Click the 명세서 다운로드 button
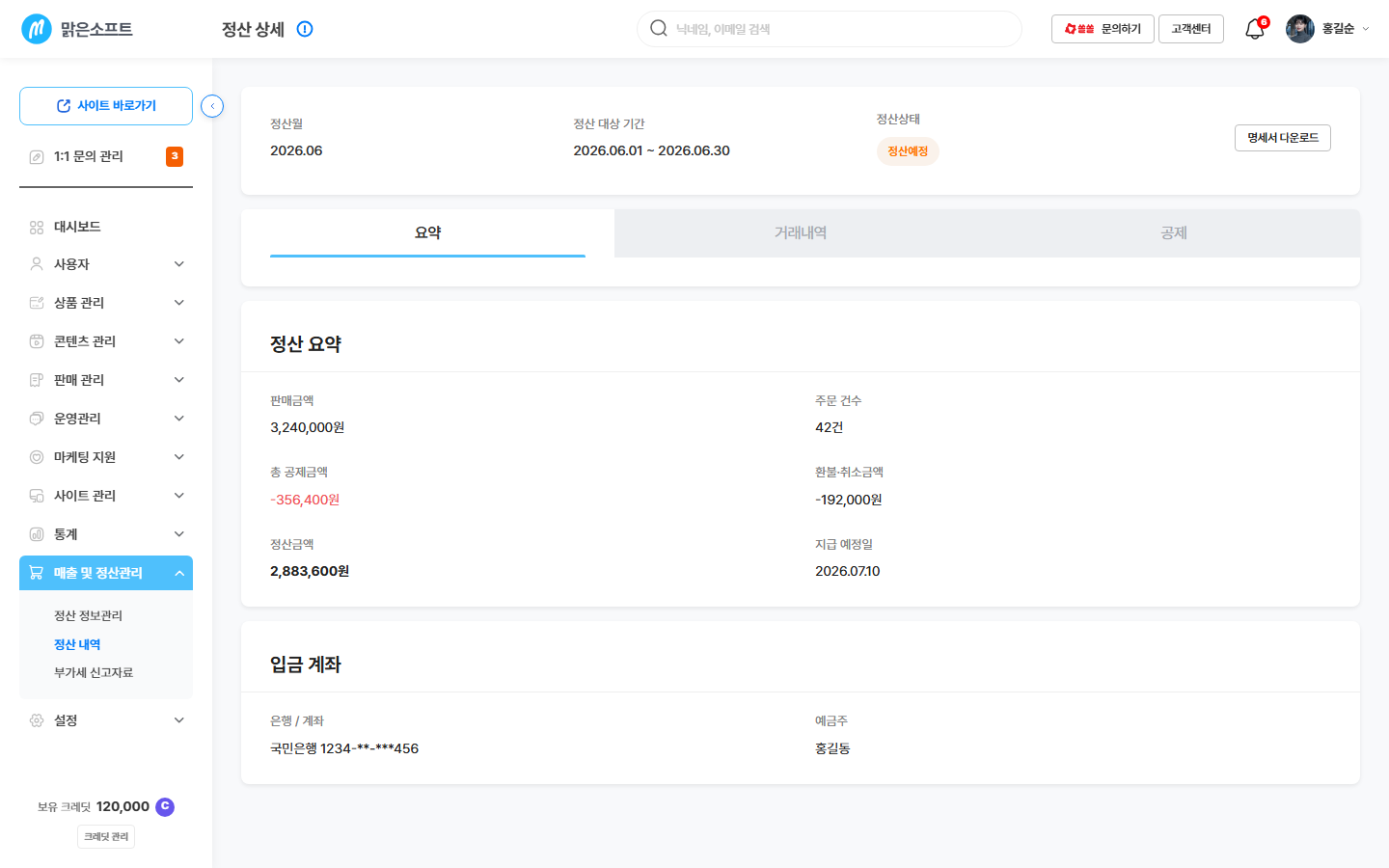Viewport: 1389px width, 868px height. click(x=1283, y=138)
